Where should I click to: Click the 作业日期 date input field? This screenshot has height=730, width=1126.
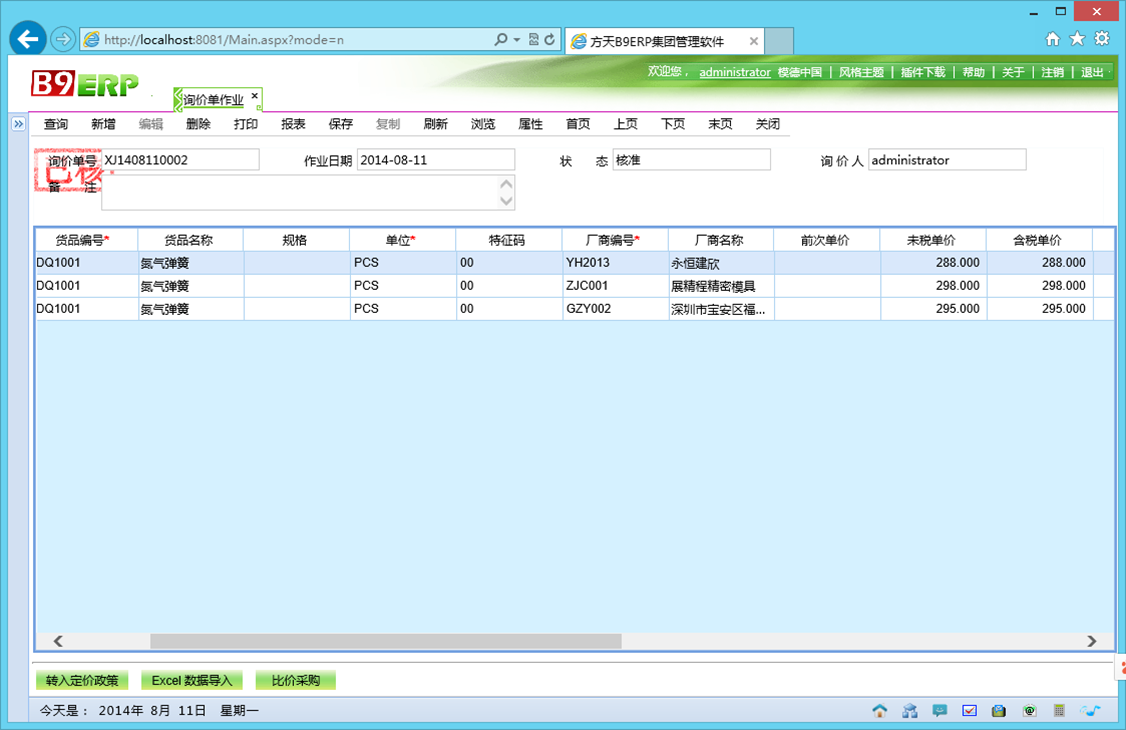click(x=435, y=160)
